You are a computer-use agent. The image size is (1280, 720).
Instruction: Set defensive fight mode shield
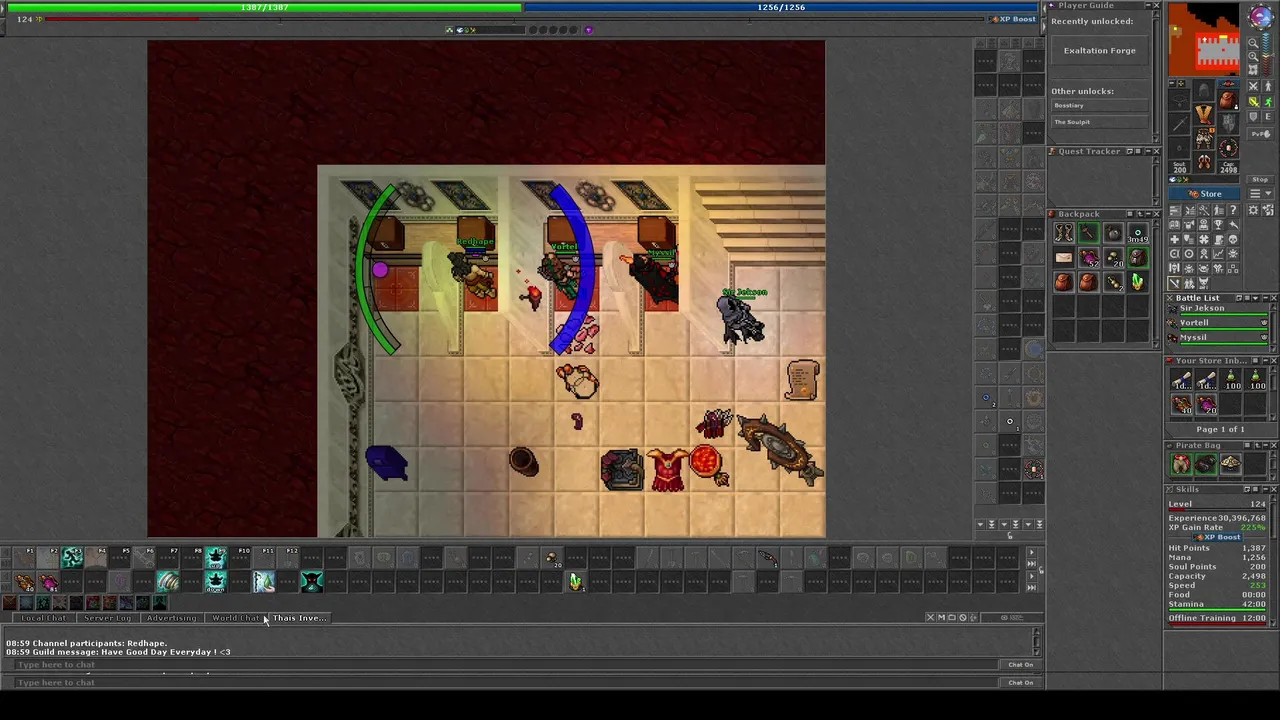pos(1254,117)
